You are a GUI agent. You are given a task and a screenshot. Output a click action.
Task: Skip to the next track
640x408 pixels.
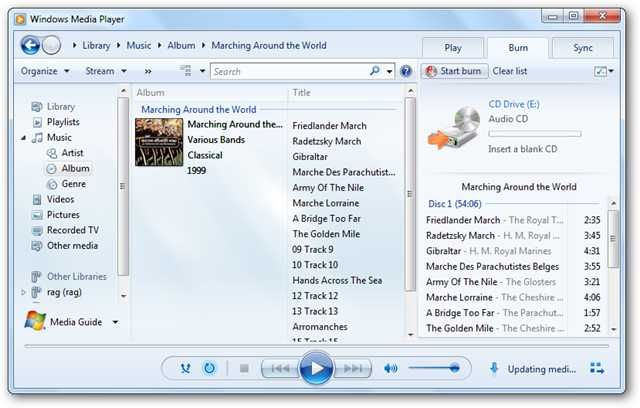point(353,369)
